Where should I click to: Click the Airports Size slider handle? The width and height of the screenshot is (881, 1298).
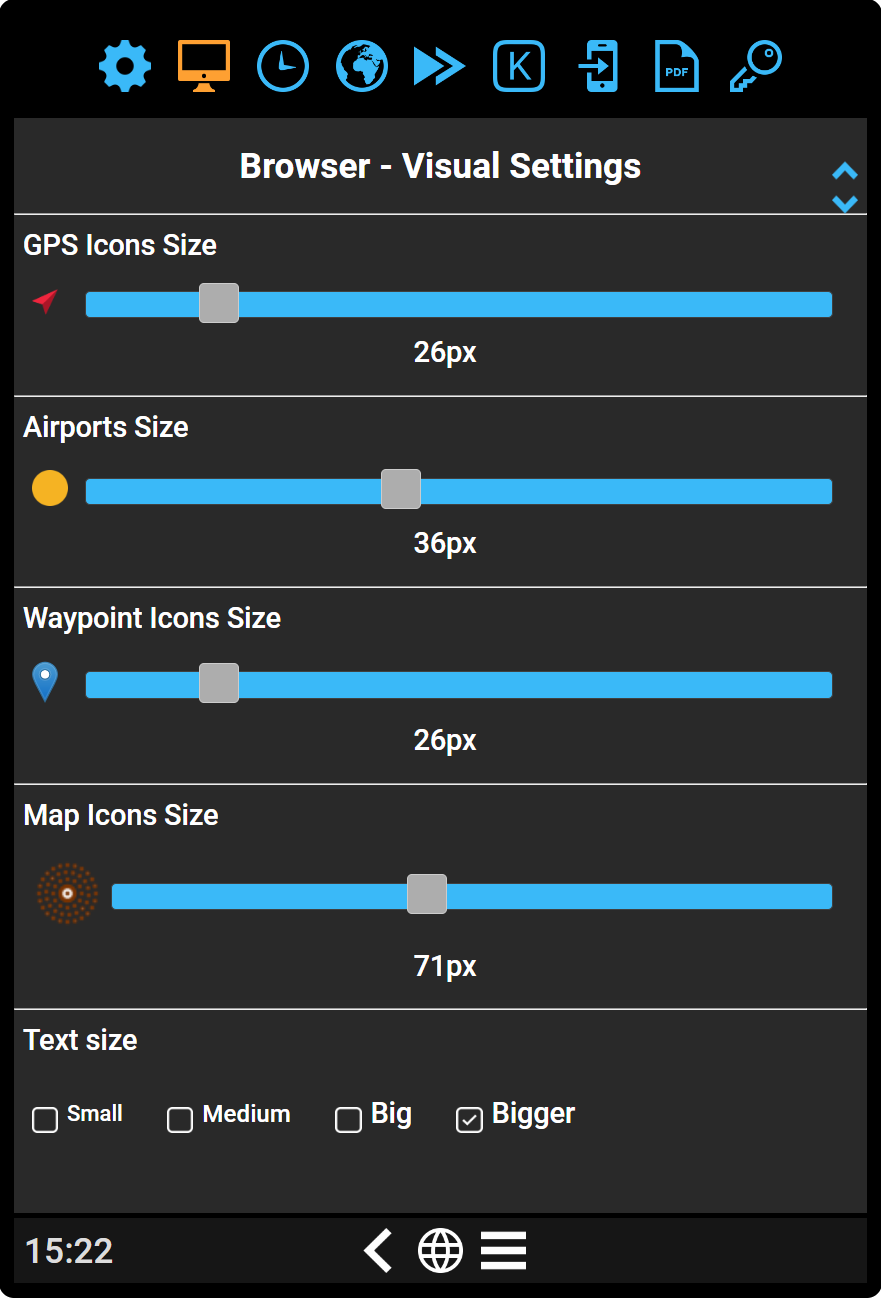[400, 489]
